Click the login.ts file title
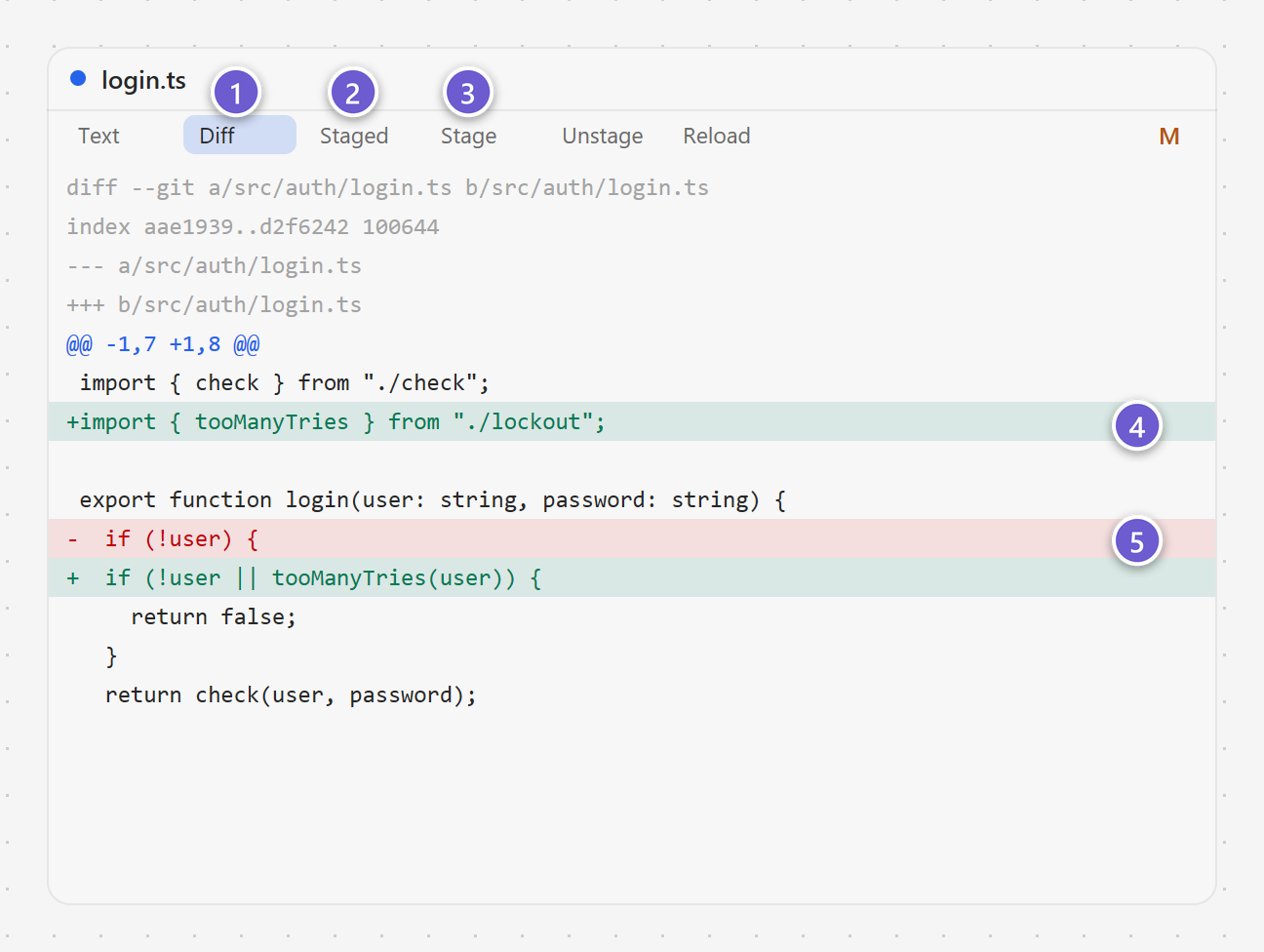This screenshot has width=1264, height=952. pyautogui.click(x=143, y=80)
